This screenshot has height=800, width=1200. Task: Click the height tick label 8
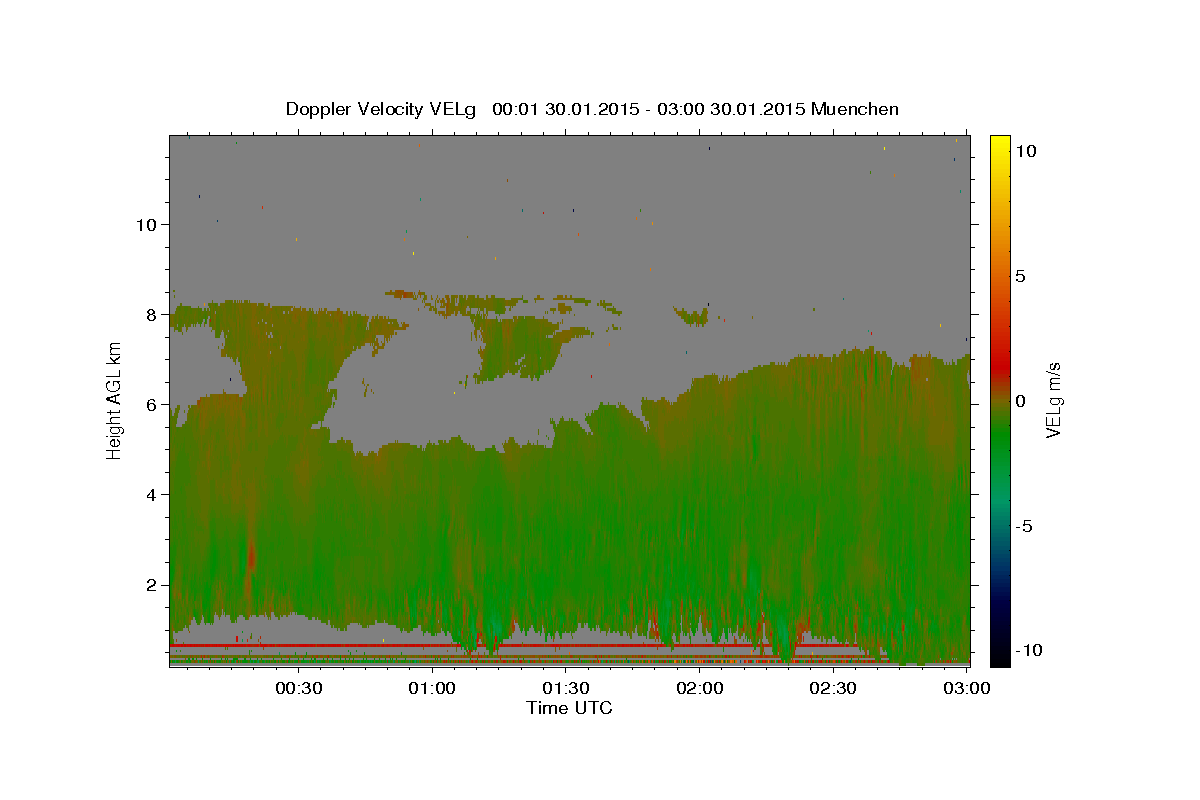click(x=151, y=314)
